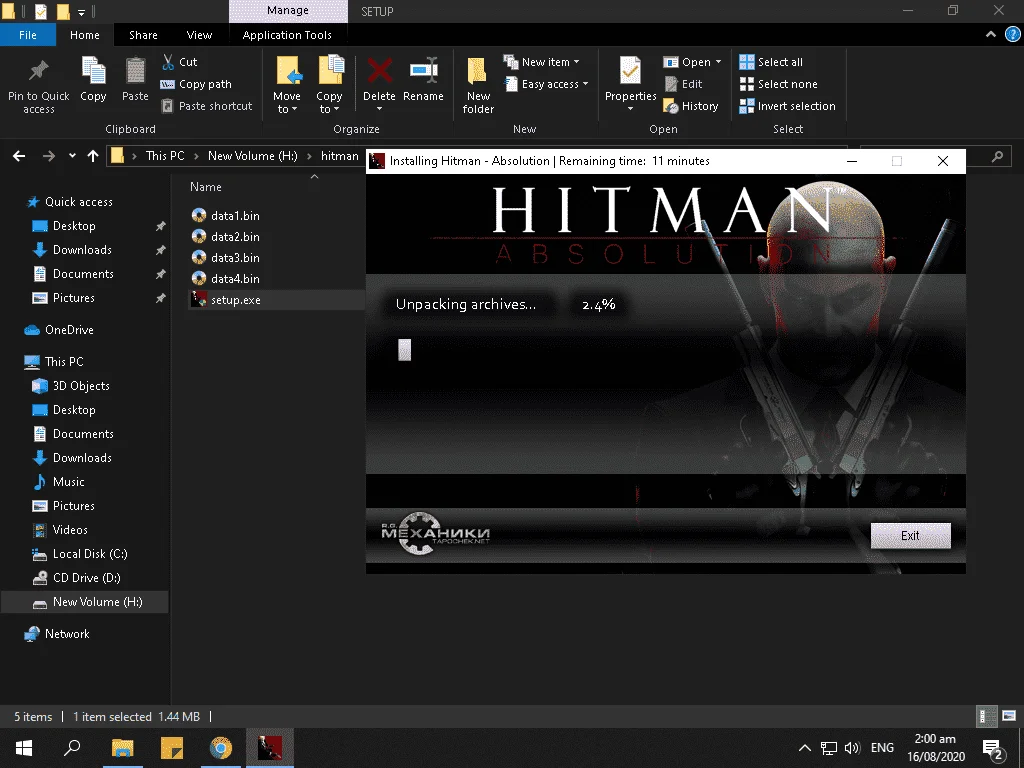
Task: Click Paste shortcut in ribbon
Action: (x=206, y=106)
